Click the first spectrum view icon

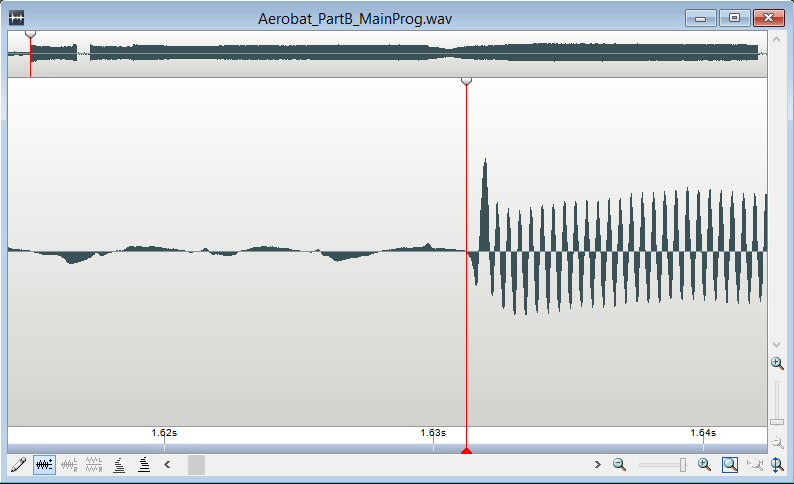(x=119, y=464)
